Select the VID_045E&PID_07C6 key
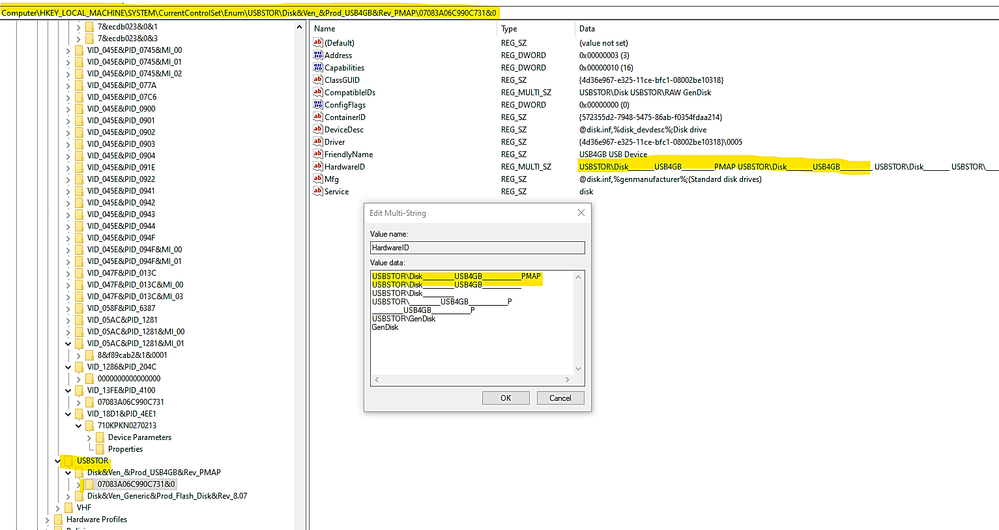The image size is (999, 530). tap(122, 97)
